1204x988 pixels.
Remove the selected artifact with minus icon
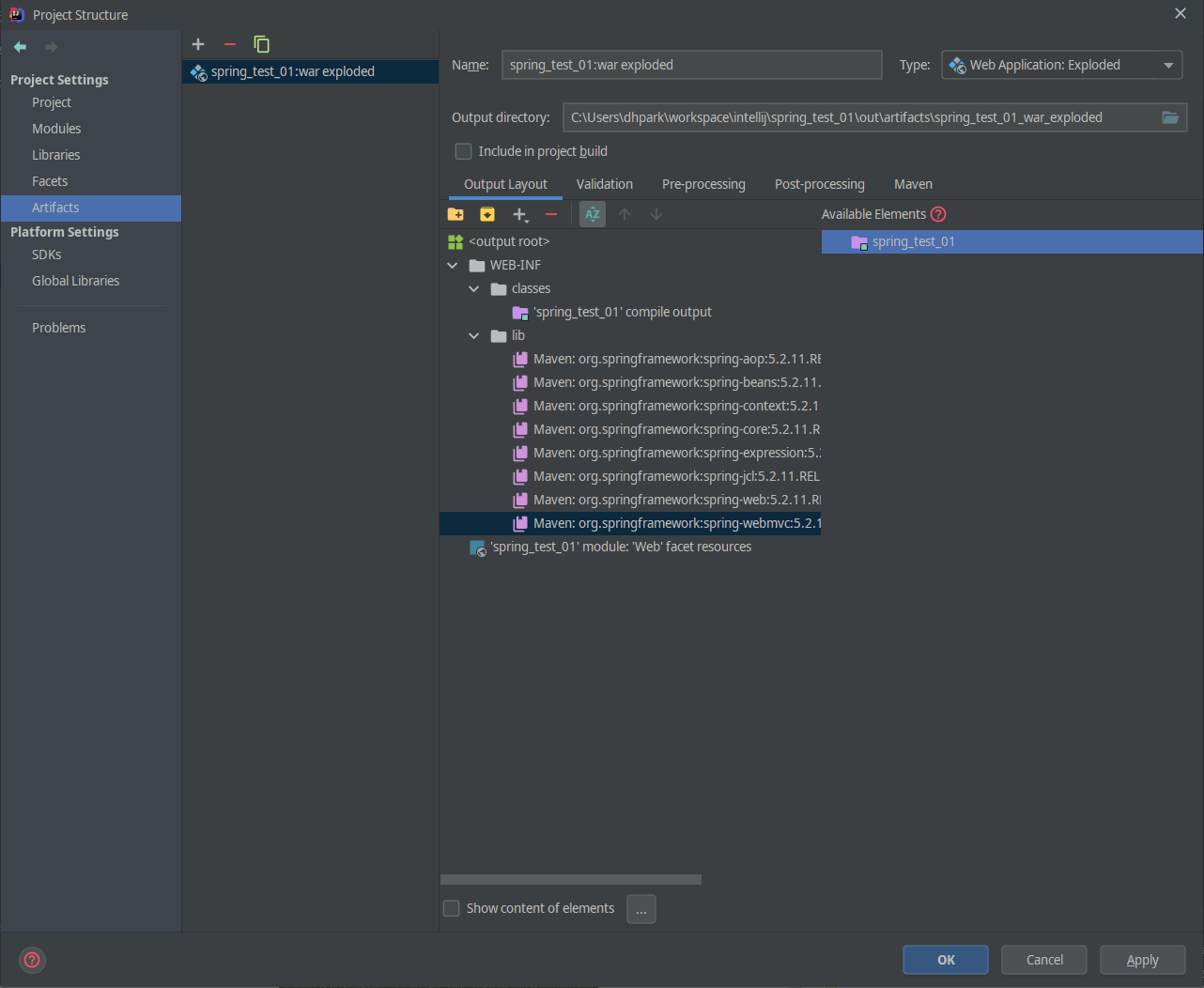(x=230, y=44)
